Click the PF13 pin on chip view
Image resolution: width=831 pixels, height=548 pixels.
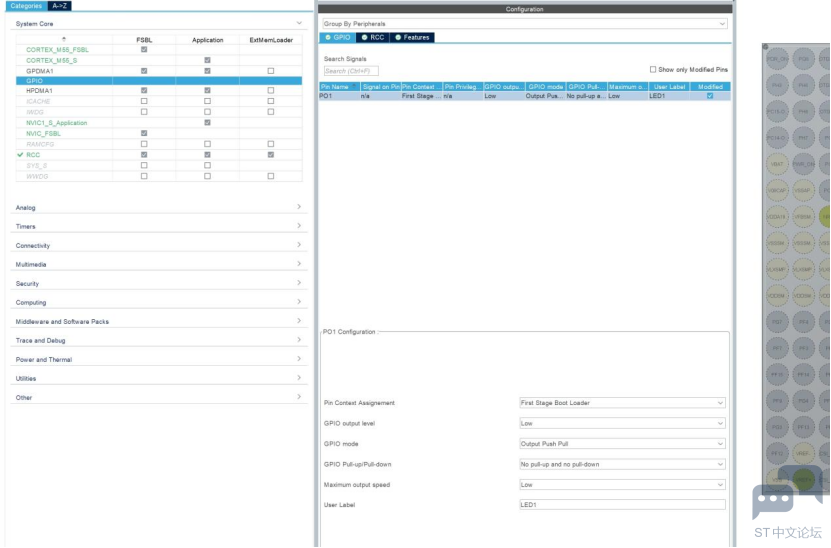click(x=803, y=427)
